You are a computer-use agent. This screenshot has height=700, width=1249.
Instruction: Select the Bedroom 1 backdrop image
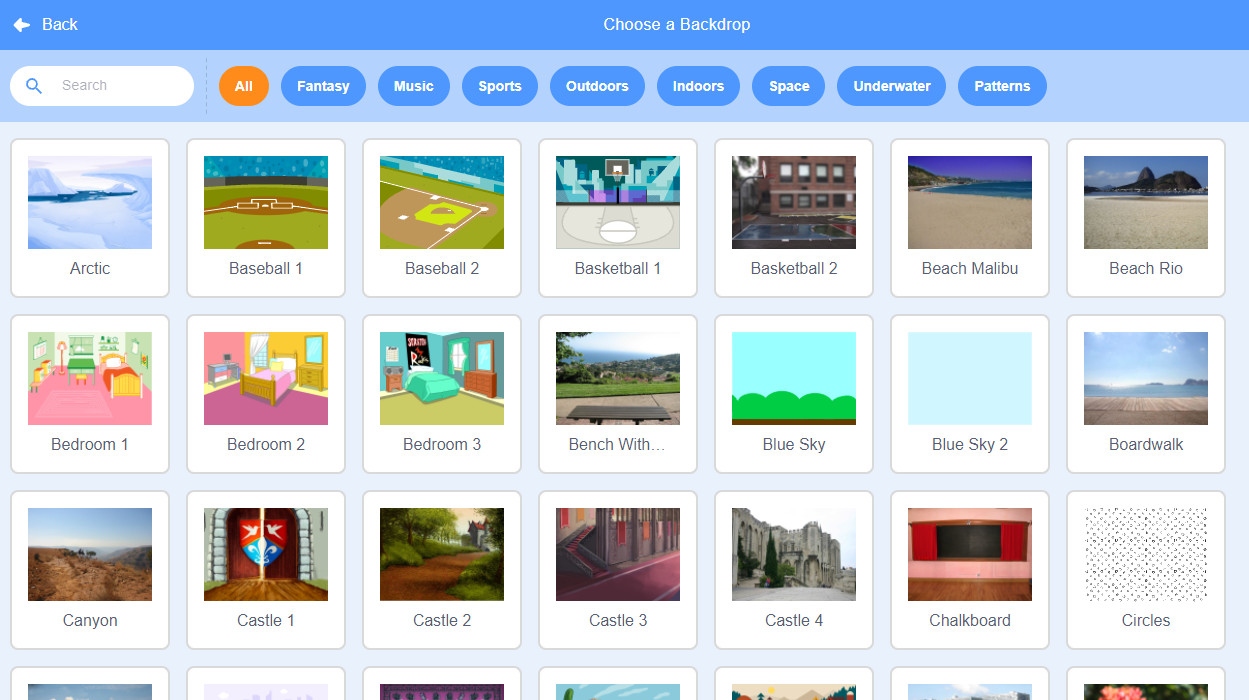(x=90, y=378)
